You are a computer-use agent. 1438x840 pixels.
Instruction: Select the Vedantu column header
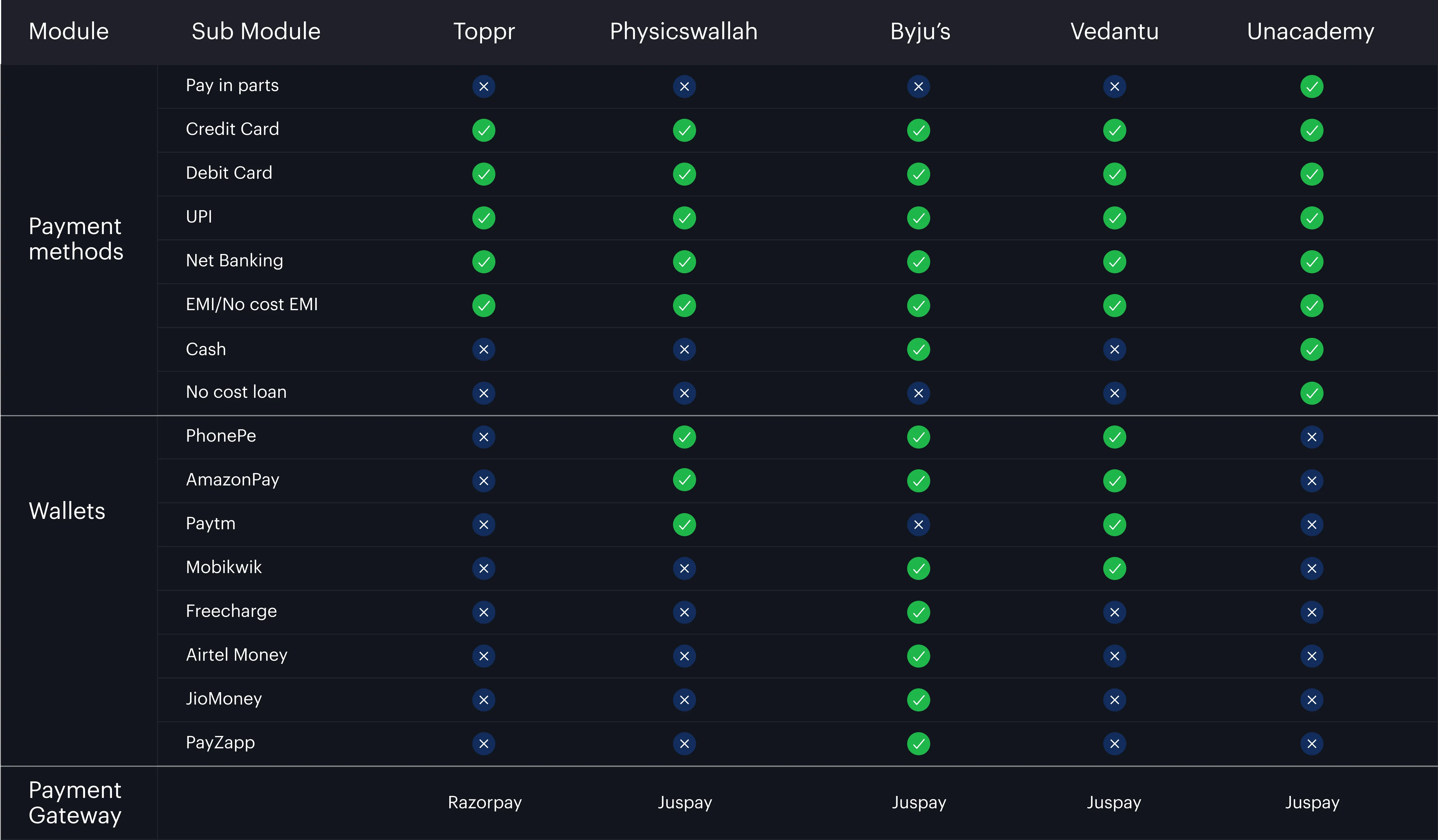(1114, 31)
